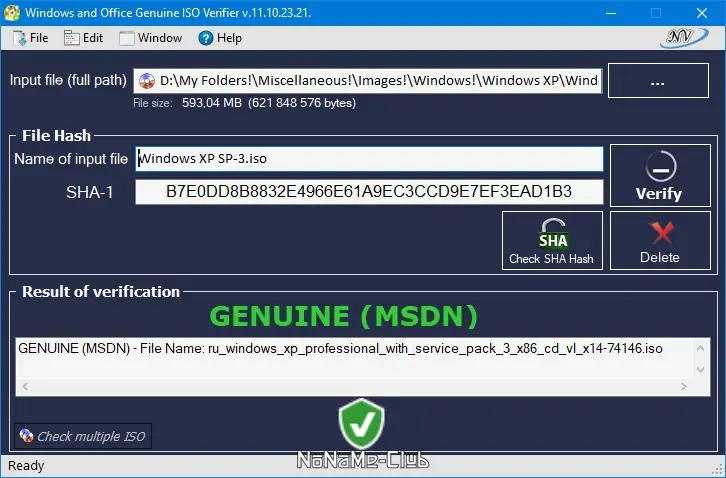The width and height of the screenshot is (726, 478).
Task: Open the File menu
Action: pos(30,38)
